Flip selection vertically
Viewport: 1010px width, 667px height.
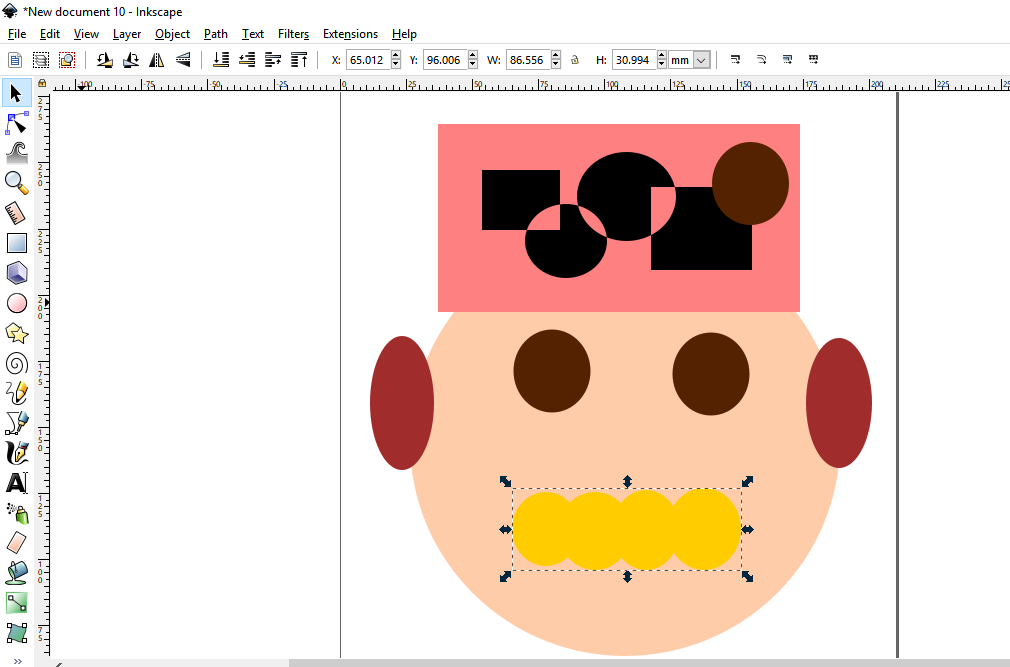click(183, 60)
